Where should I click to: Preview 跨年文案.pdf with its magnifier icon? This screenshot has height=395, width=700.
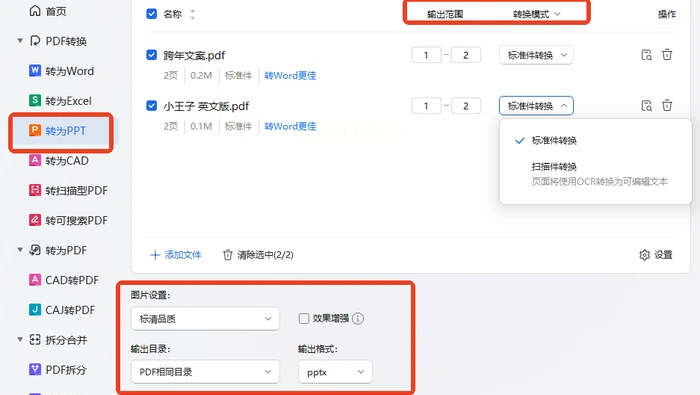[x=646, y=55]
